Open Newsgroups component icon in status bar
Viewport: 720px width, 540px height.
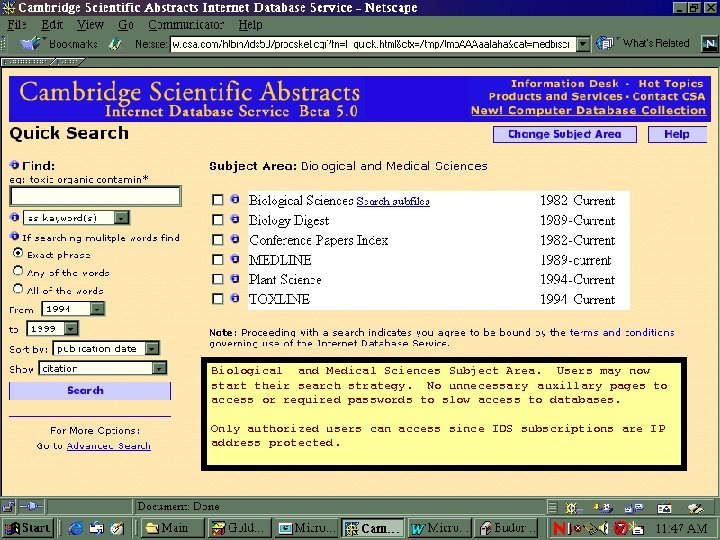pos(634,508)
